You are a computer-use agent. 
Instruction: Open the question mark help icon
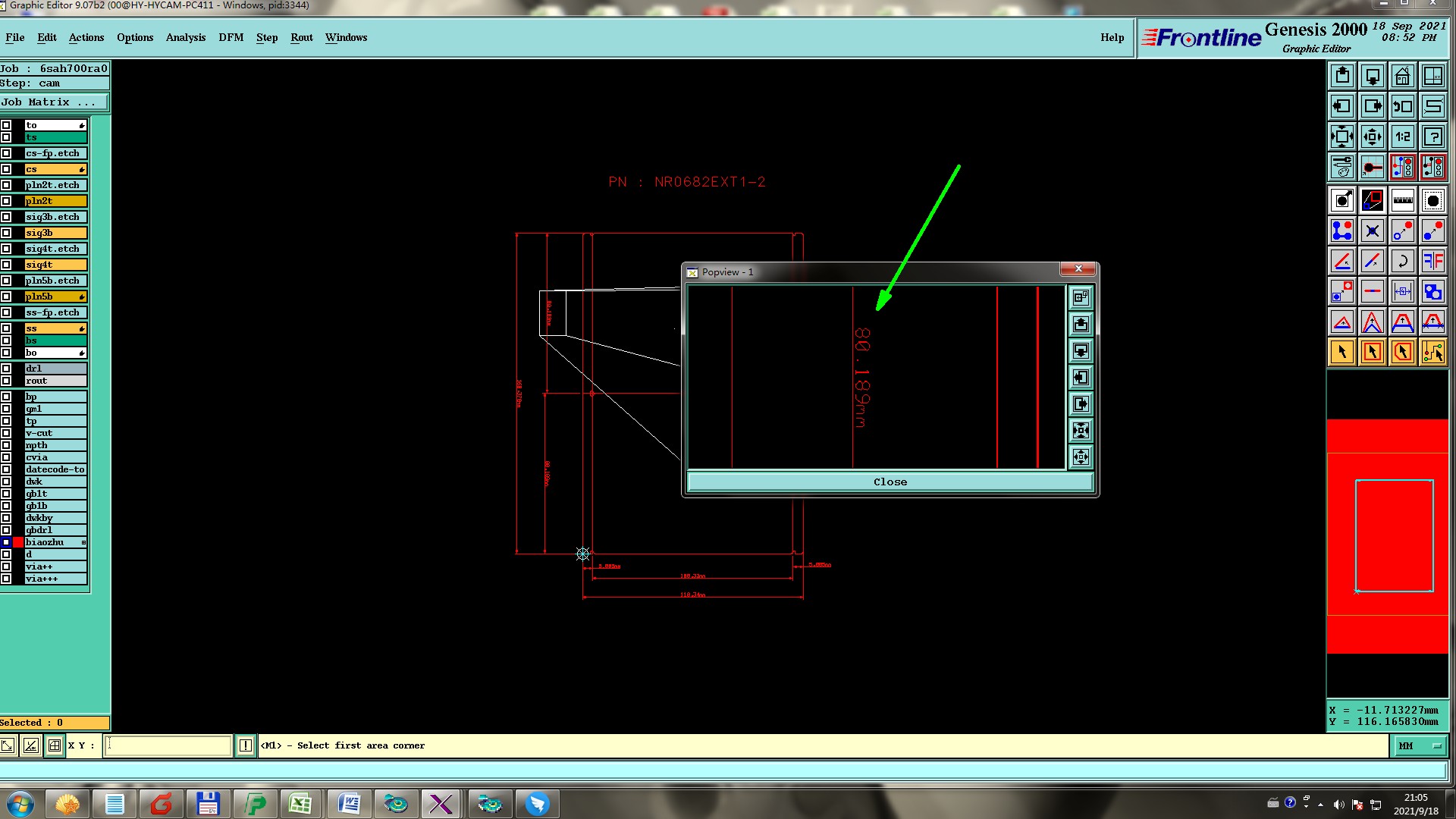click(x=1432, y=137)
